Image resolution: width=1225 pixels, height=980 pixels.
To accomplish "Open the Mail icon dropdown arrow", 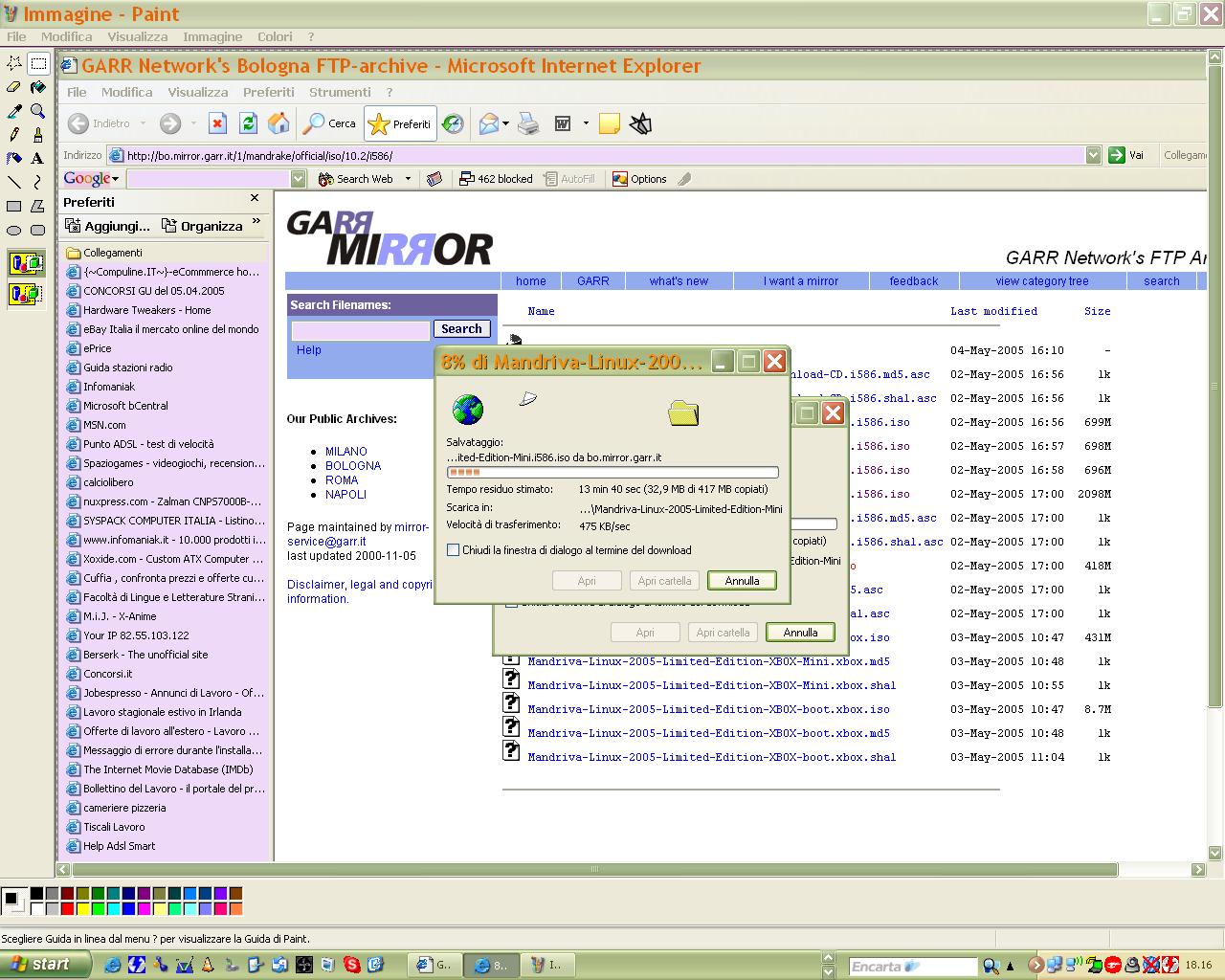I will 505,123.
